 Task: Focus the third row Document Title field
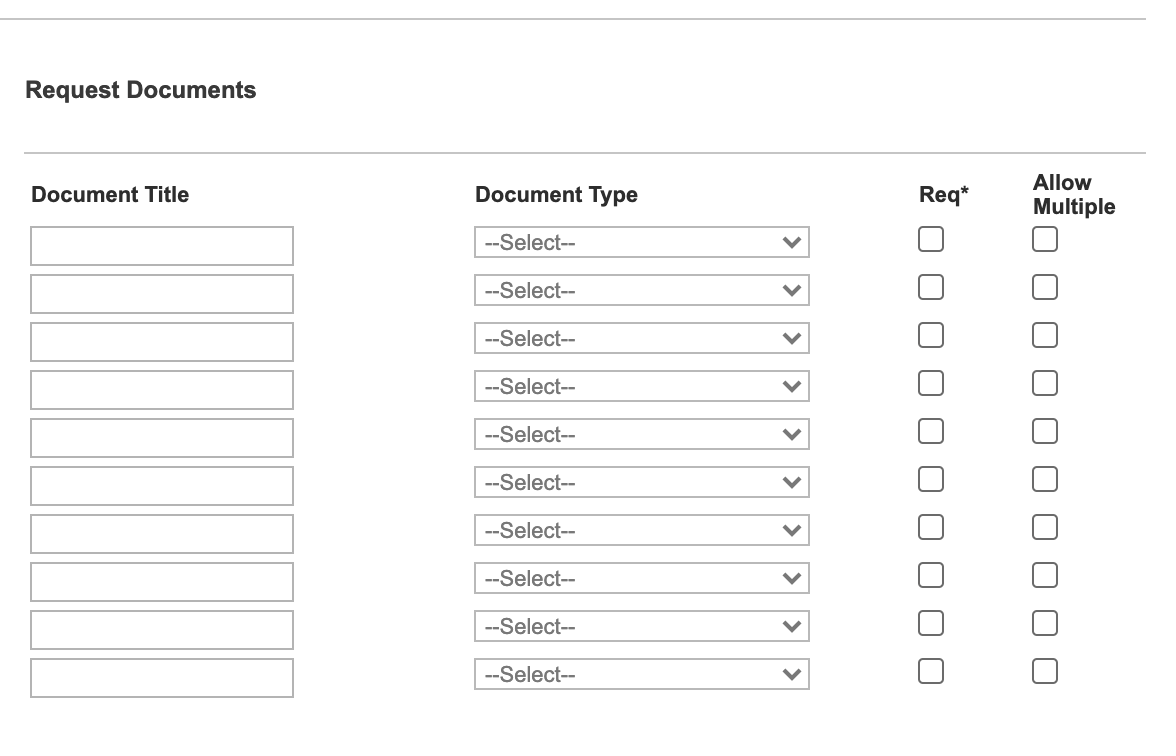[162, 342]
